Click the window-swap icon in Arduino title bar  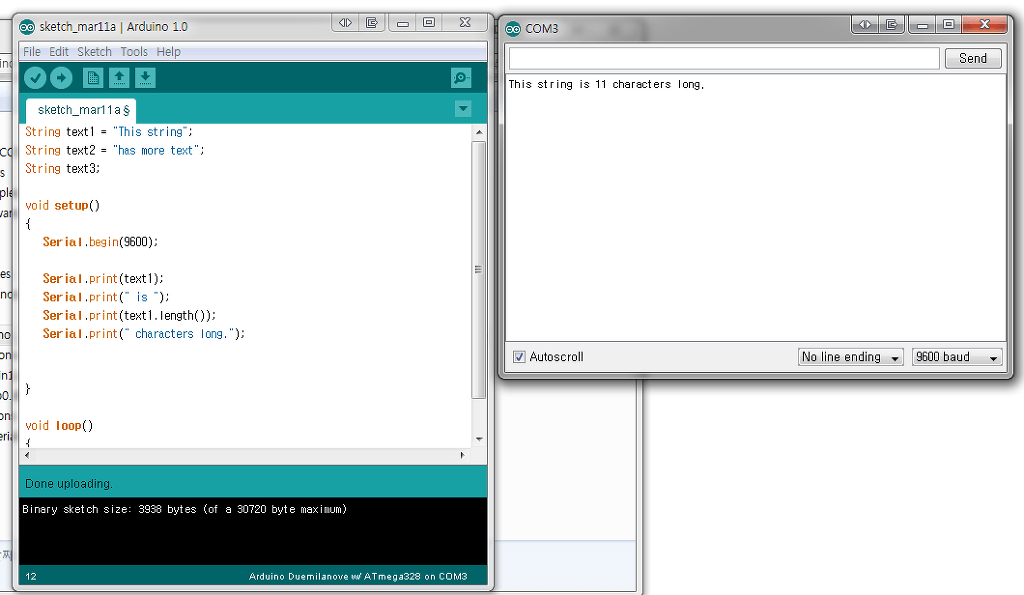pyautogui.click(x=372, y=23)
